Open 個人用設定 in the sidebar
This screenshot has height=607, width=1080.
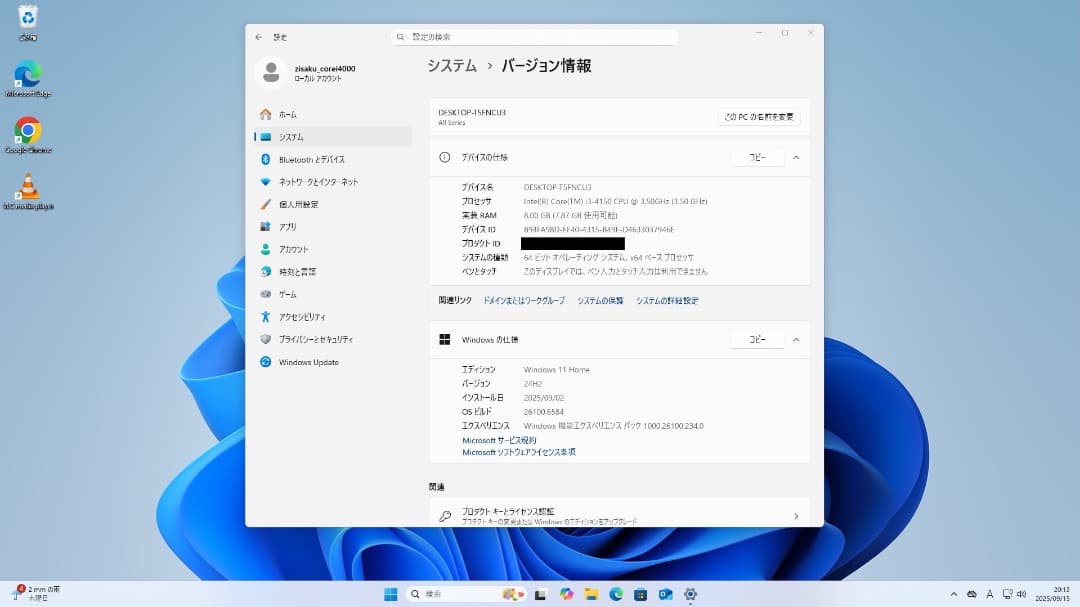click(x=333, y=205)
